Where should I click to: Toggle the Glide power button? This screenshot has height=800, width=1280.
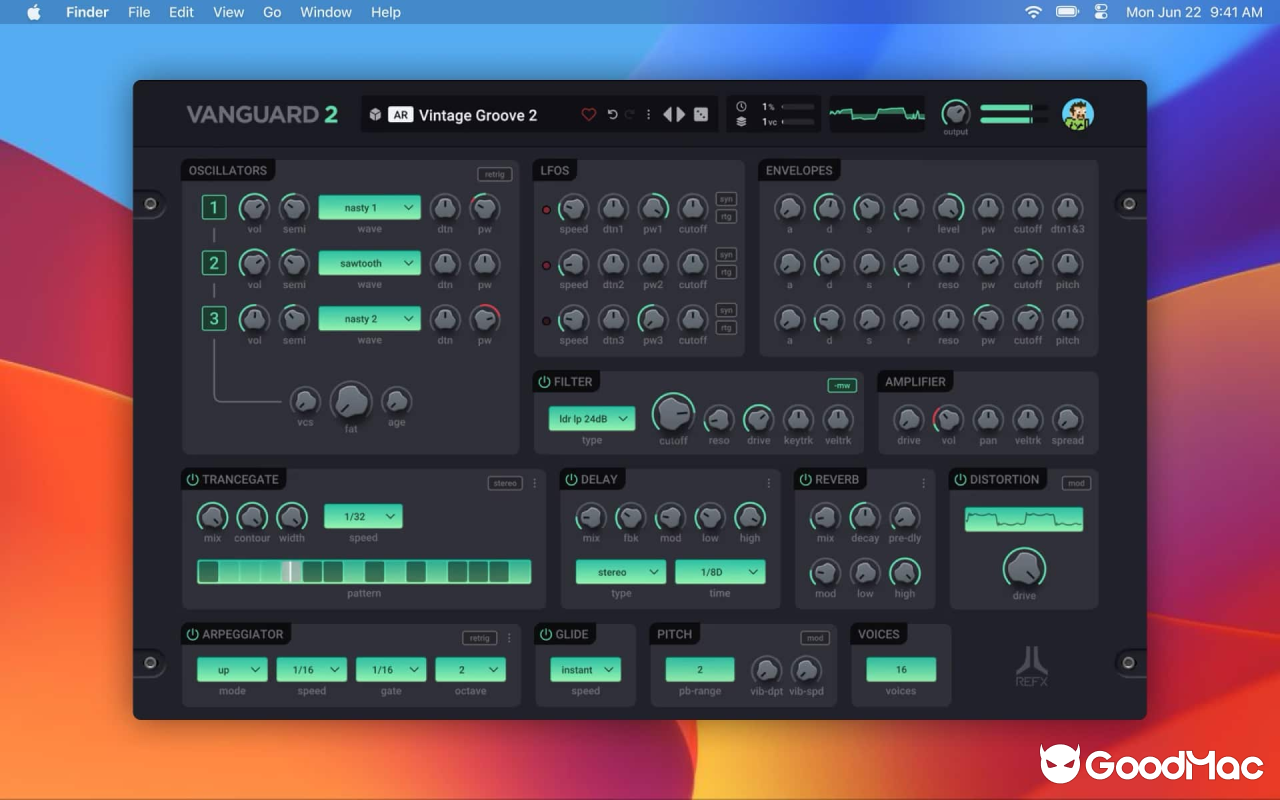[545, 635]
